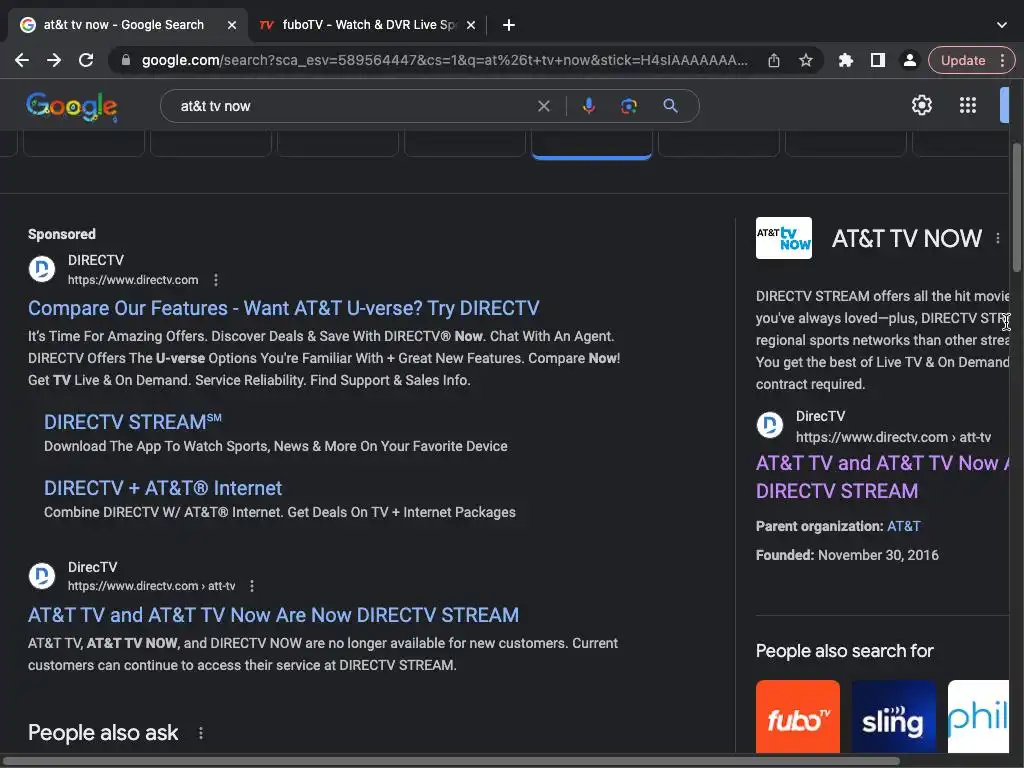
Task: Open the Google apps grid
Action: pyautogui.click(x=967, y=105)
